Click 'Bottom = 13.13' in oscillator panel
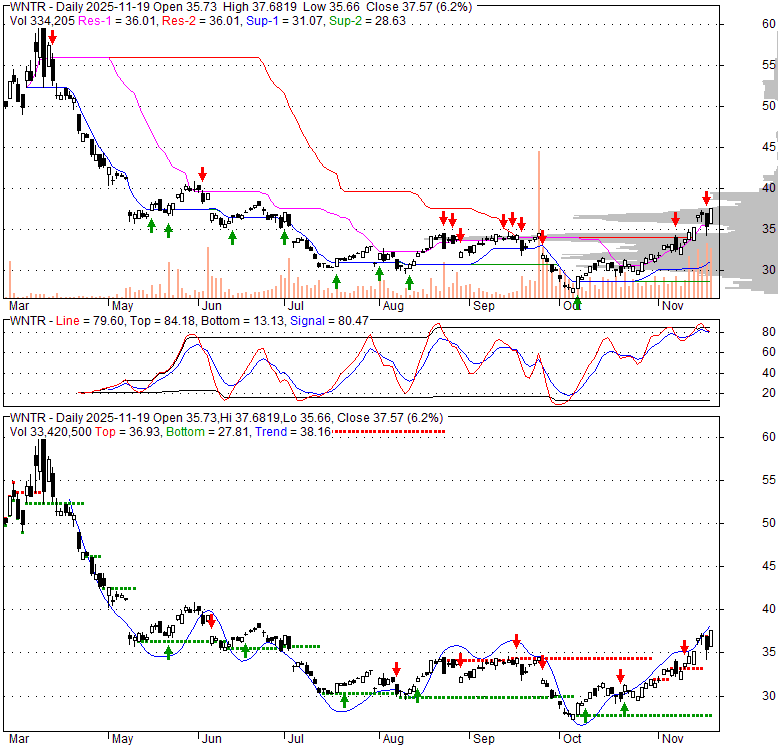This screenshot has height=745, width=780. coord(243,321)
